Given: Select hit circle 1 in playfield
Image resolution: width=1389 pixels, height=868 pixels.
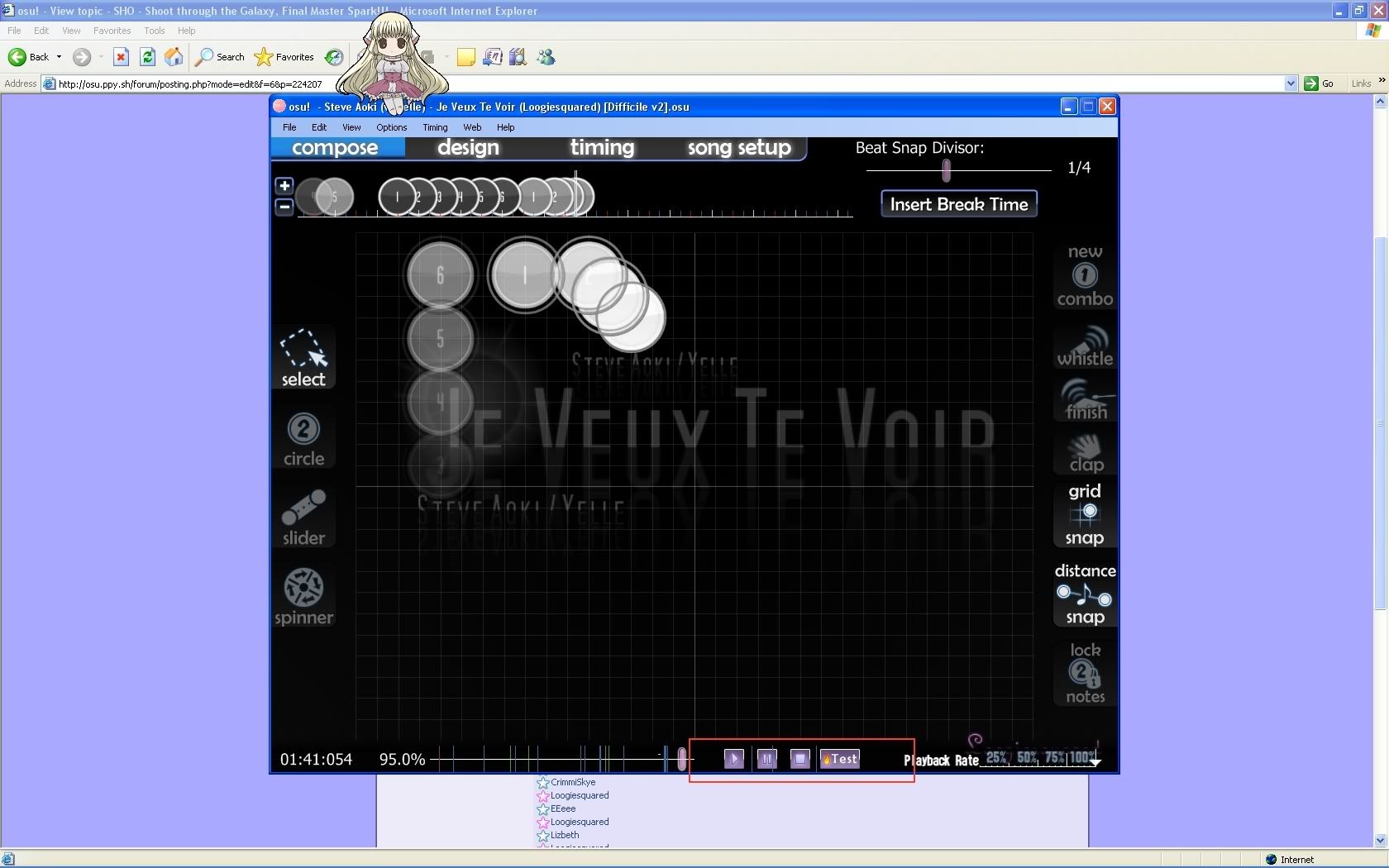Looking at the screenshot, I should coord(524,275).
